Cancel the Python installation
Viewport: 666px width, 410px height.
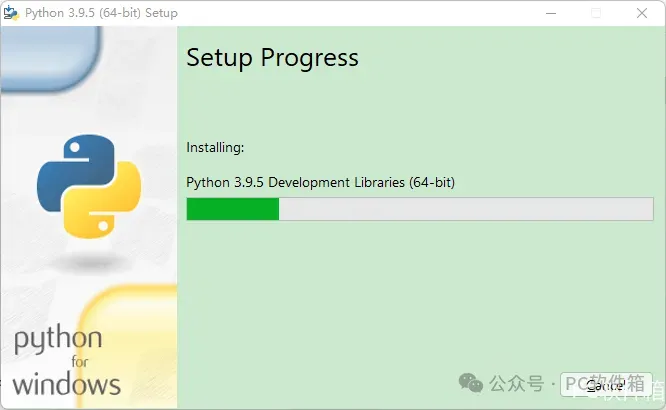606,385
